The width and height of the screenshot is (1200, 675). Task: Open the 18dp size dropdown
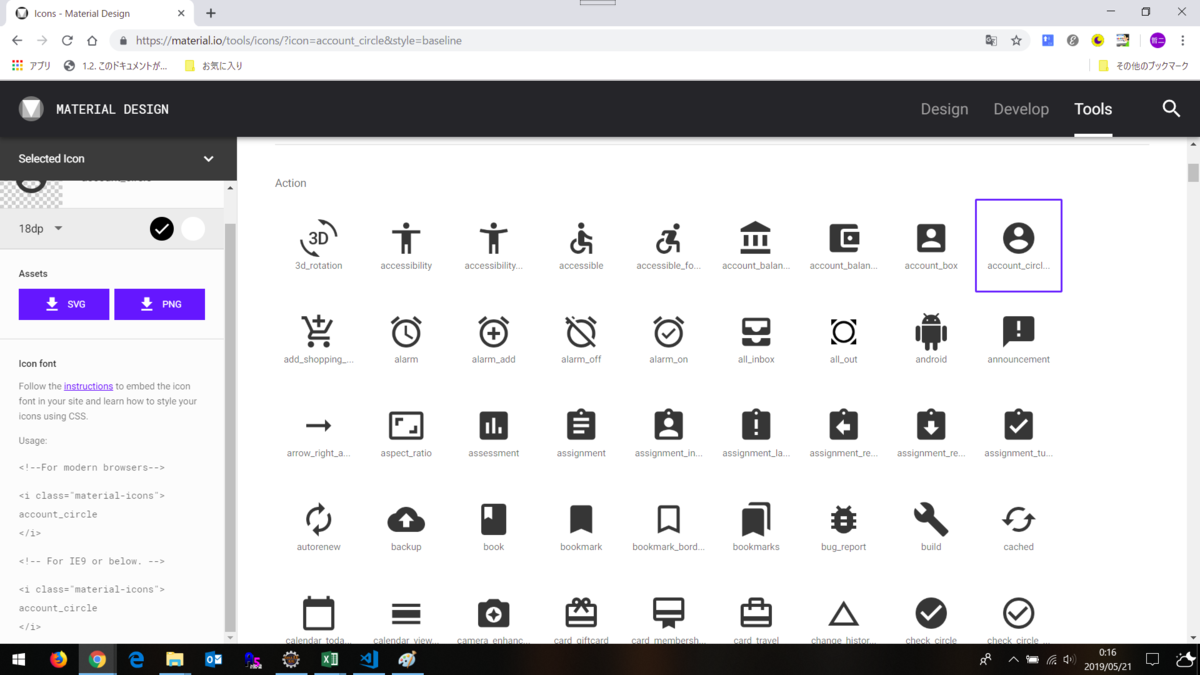pos(40,229)
